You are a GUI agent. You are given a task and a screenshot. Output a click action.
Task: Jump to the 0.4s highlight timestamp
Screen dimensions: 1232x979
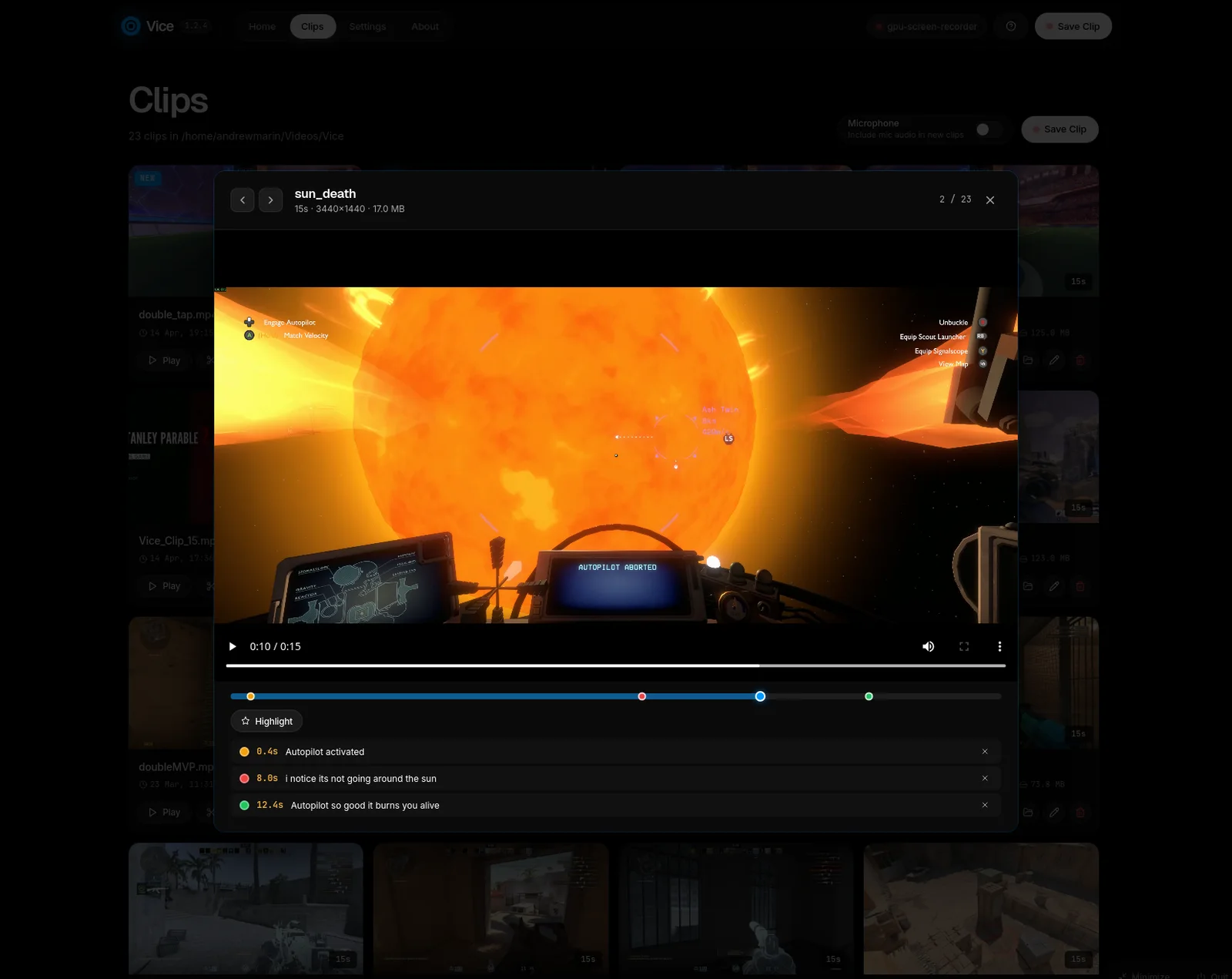(x=267, y=752)
